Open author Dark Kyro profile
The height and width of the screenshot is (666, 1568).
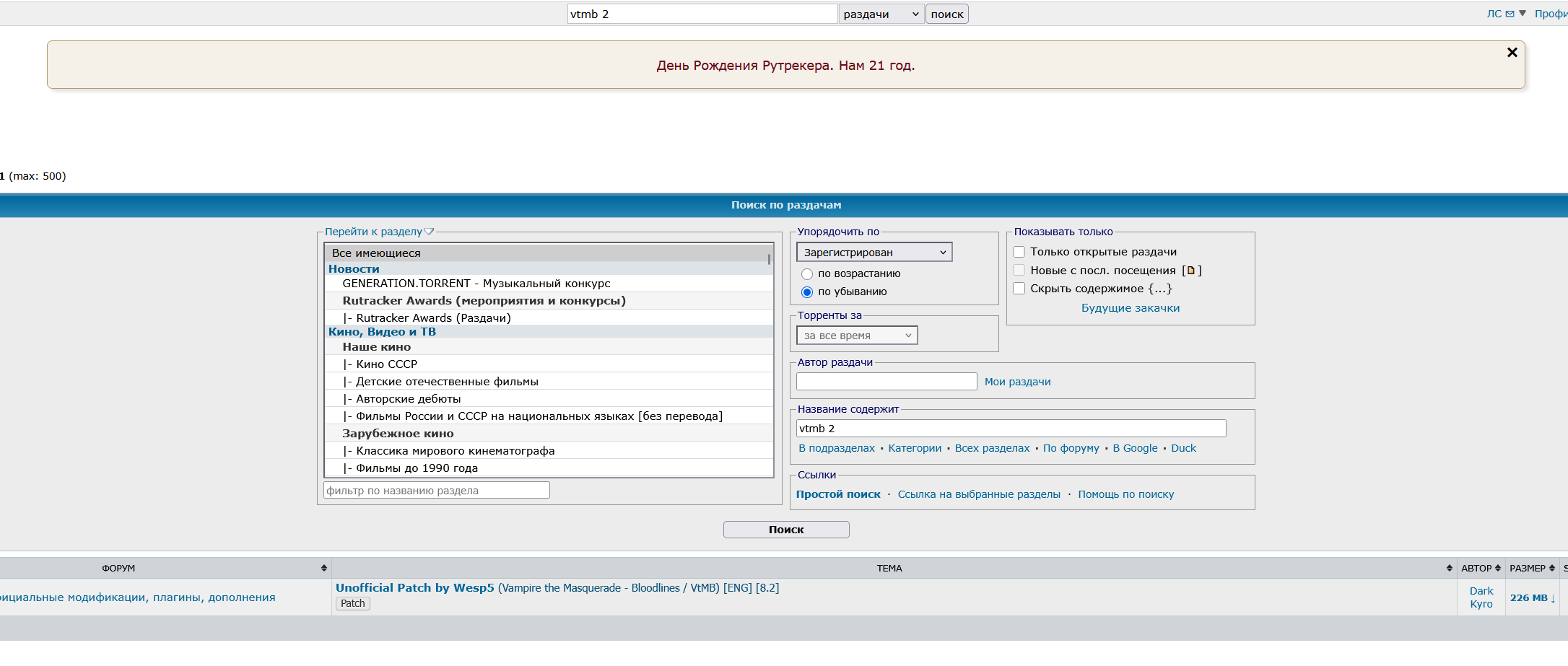[1481, 597]
